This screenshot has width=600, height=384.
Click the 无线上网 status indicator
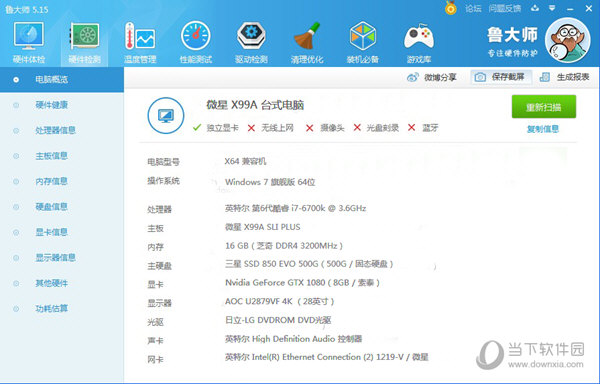[271, 128]
